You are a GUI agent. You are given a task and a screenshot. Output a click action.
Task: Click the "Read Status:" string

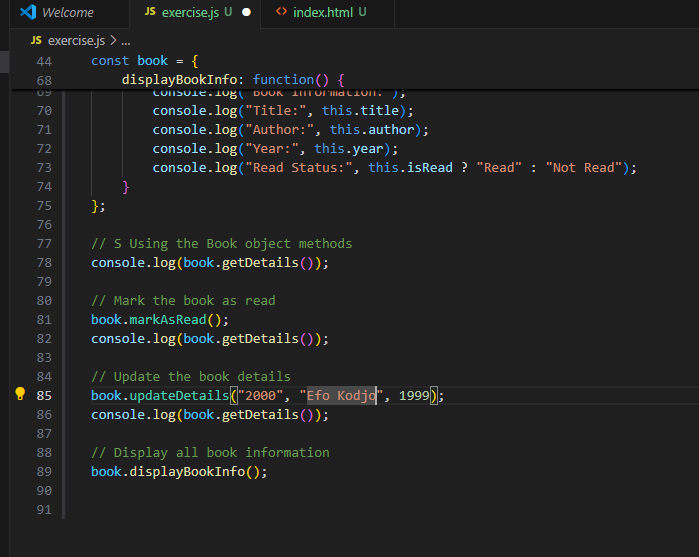pos(299,167)
